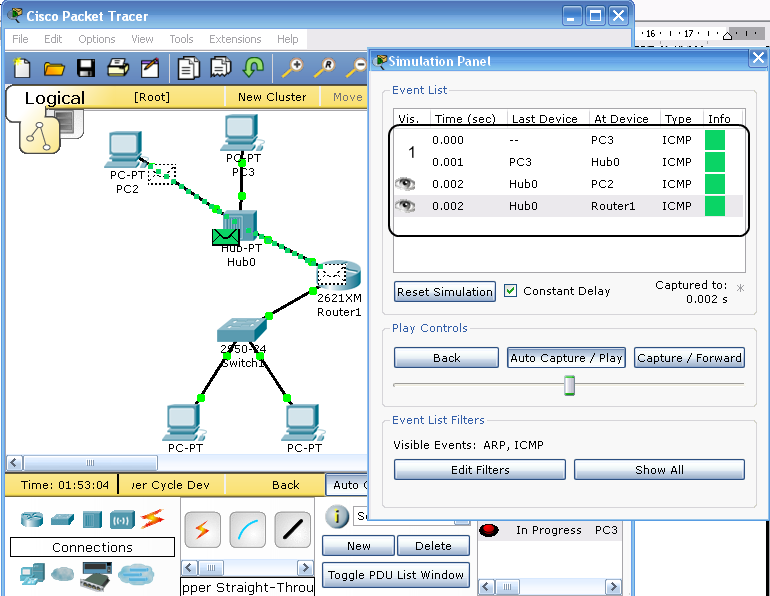Click the Reset Simulation button

(x=445, y=292)
